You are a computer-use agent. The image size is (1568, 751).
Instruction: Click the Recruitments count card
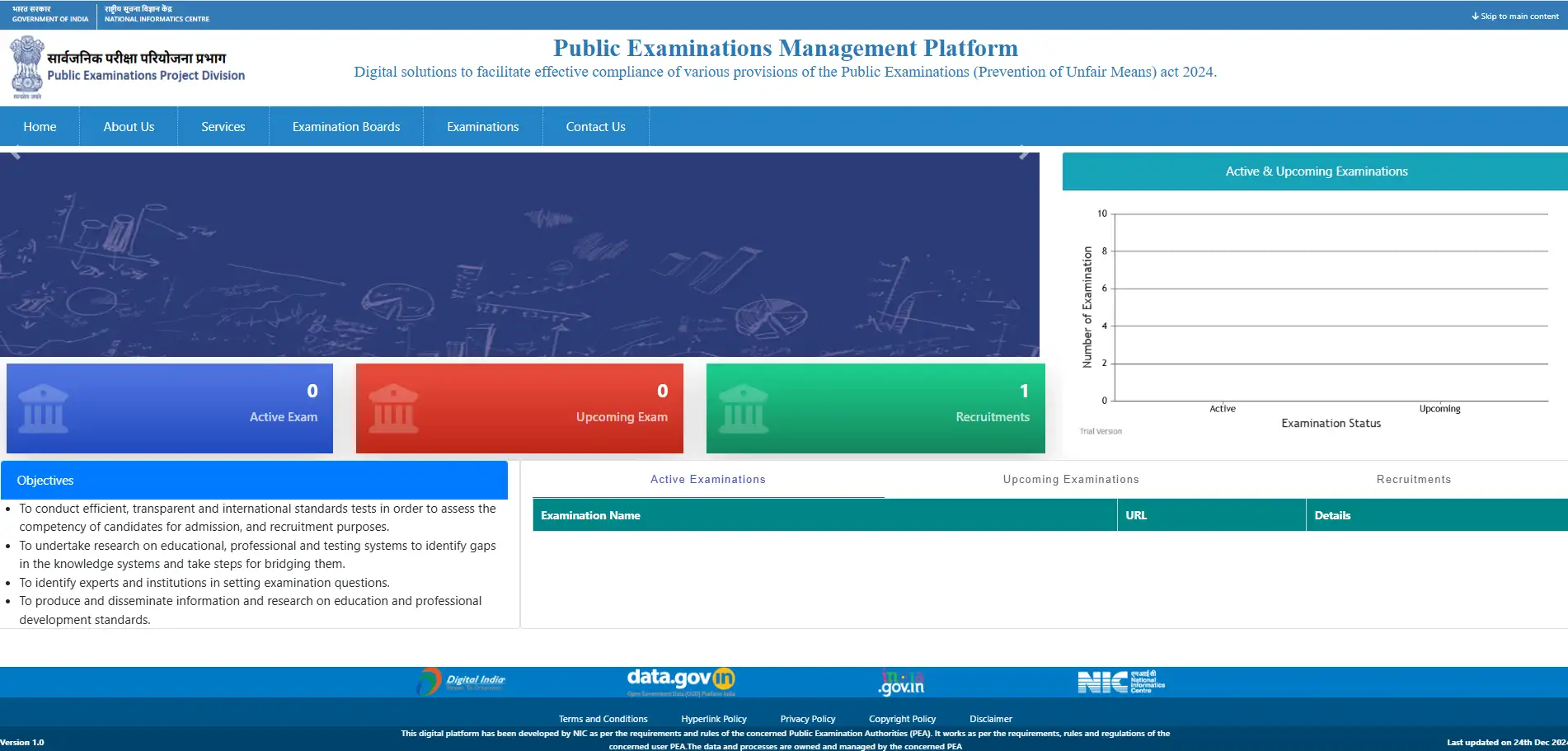pos(876,408)
